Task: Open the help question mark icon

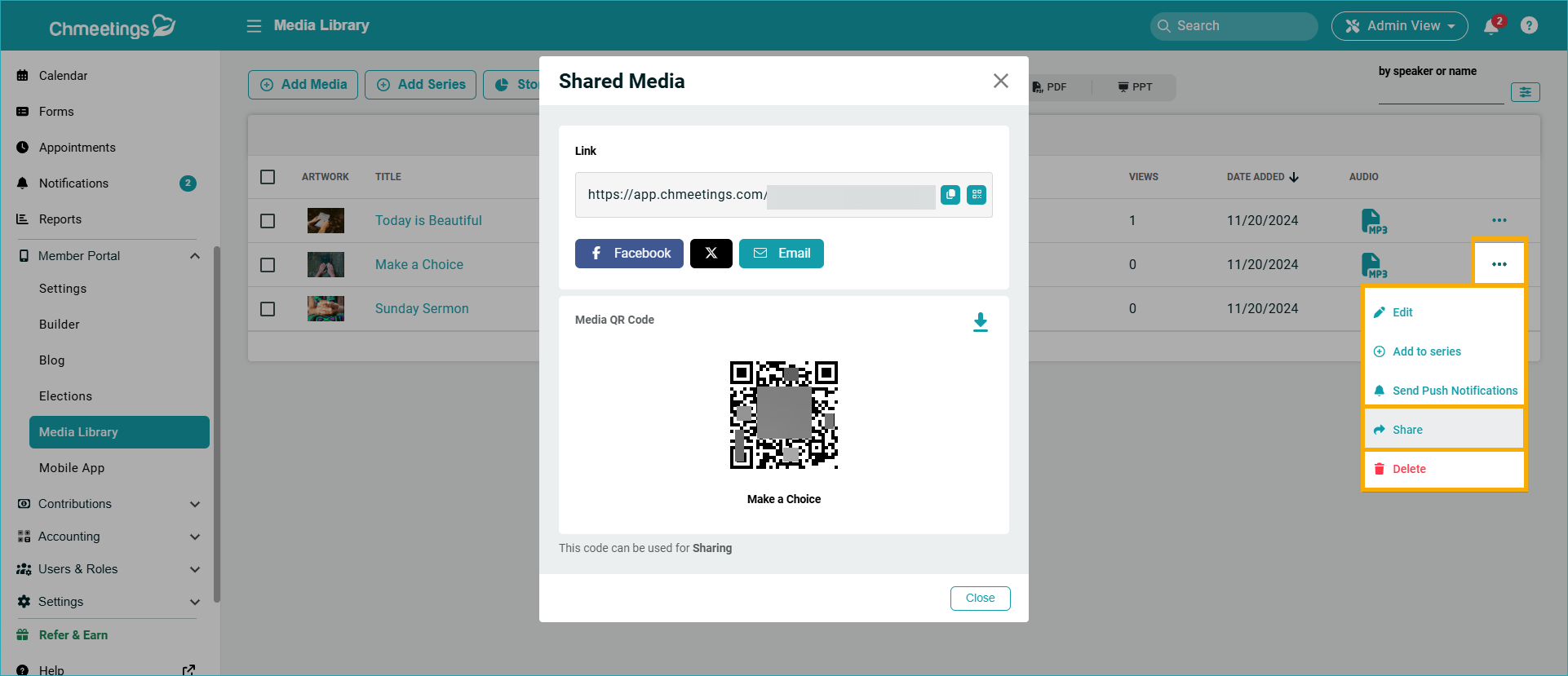Action: (1530, 25)
